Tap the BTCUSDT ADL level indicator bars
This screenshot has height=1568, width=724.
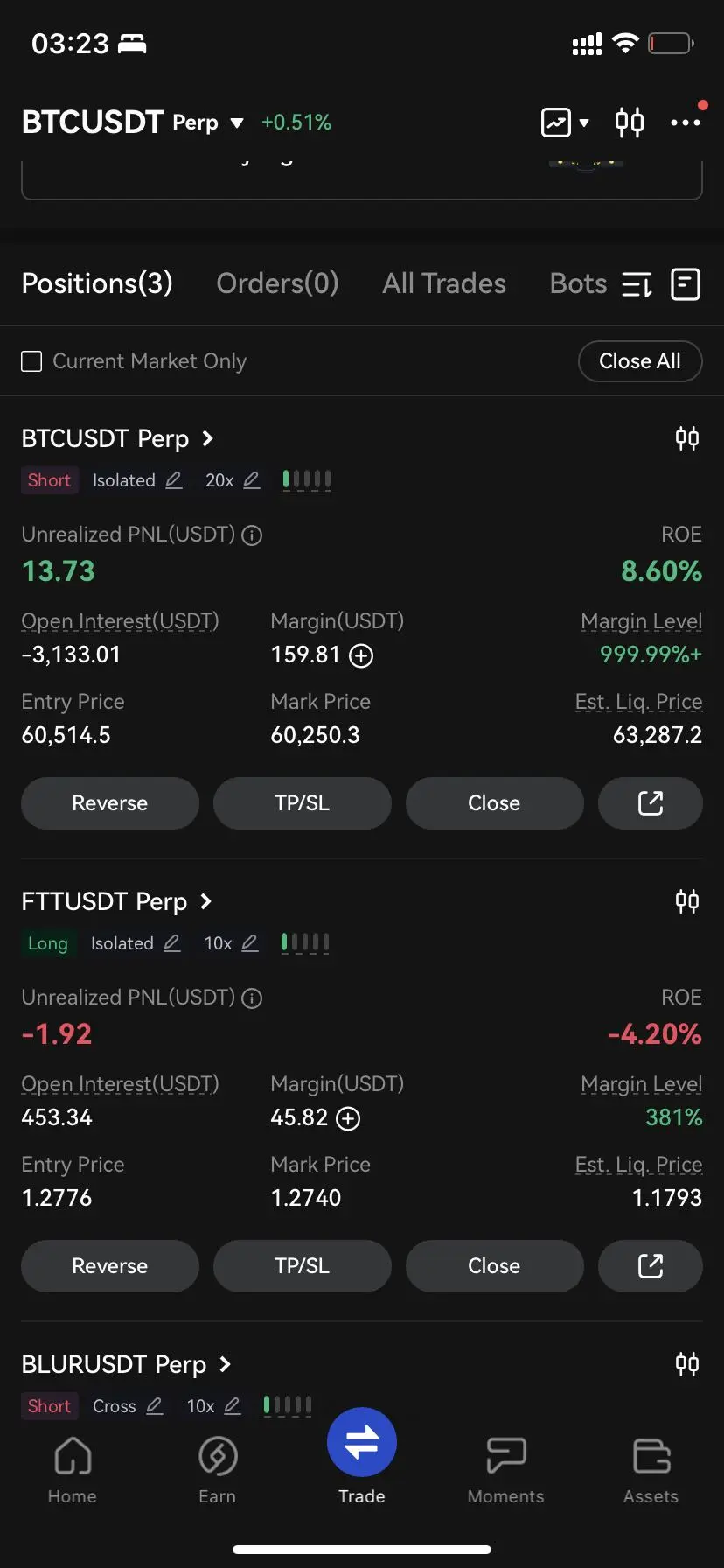[x=307, y=479]
